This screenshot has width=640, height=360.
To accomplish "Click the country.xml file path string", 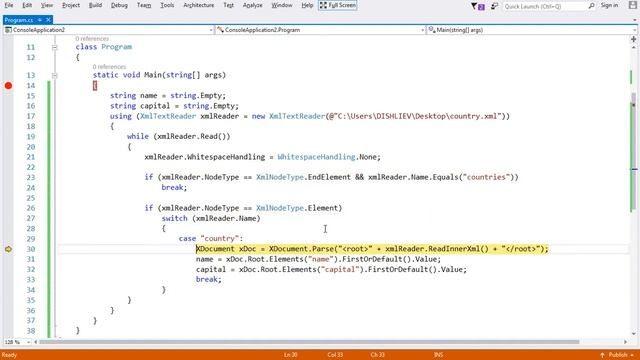I will (x=416, y=116).
